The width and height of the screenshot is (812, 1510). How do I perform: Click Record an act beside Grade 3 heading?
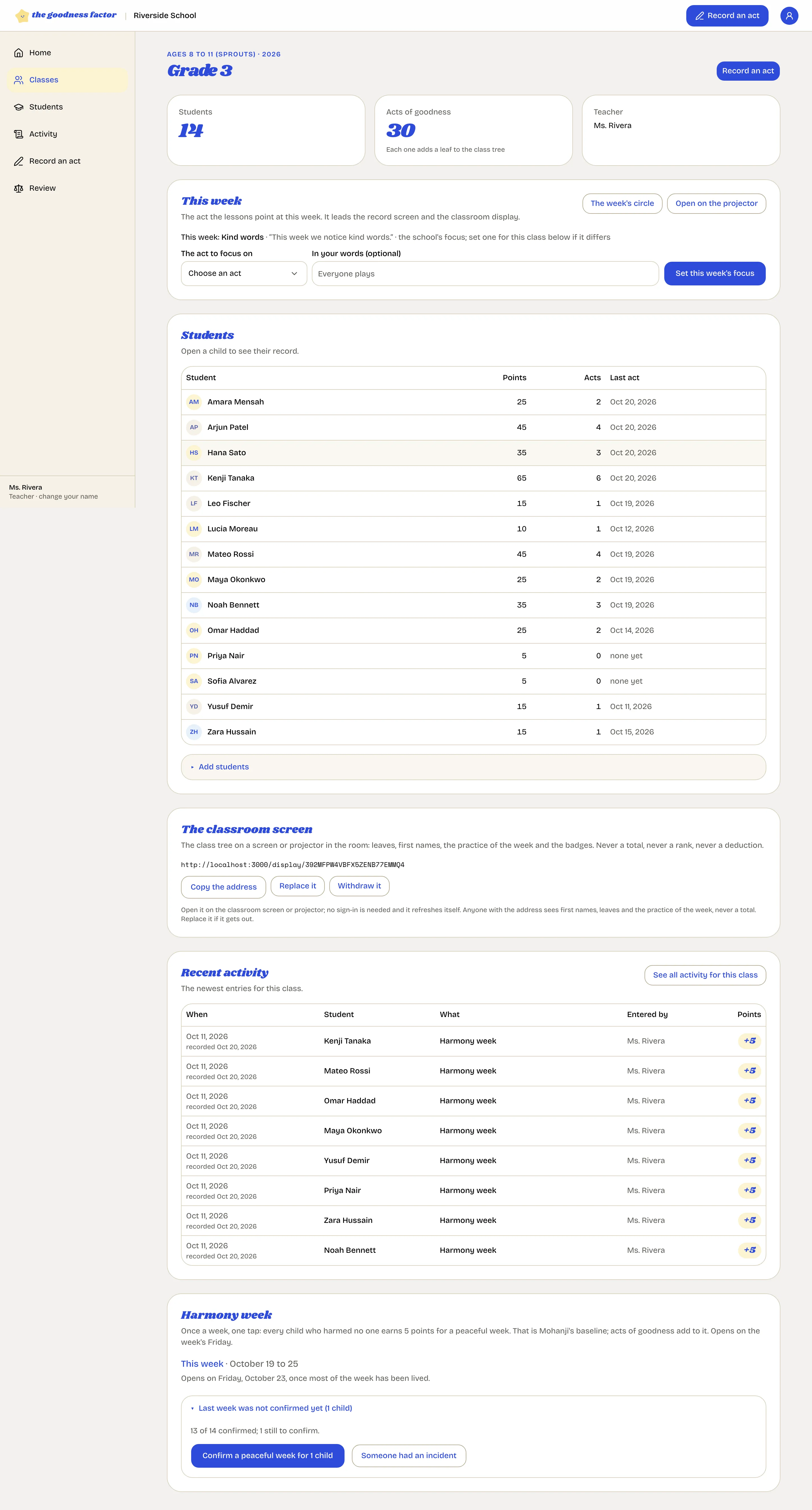coord(748,71)
